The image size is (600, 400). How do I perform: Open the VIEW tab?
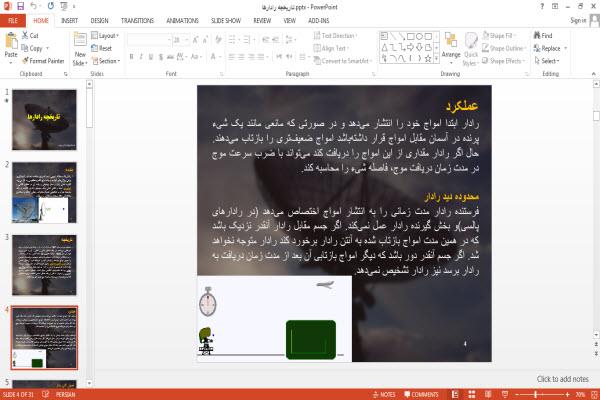coord(289,21)
